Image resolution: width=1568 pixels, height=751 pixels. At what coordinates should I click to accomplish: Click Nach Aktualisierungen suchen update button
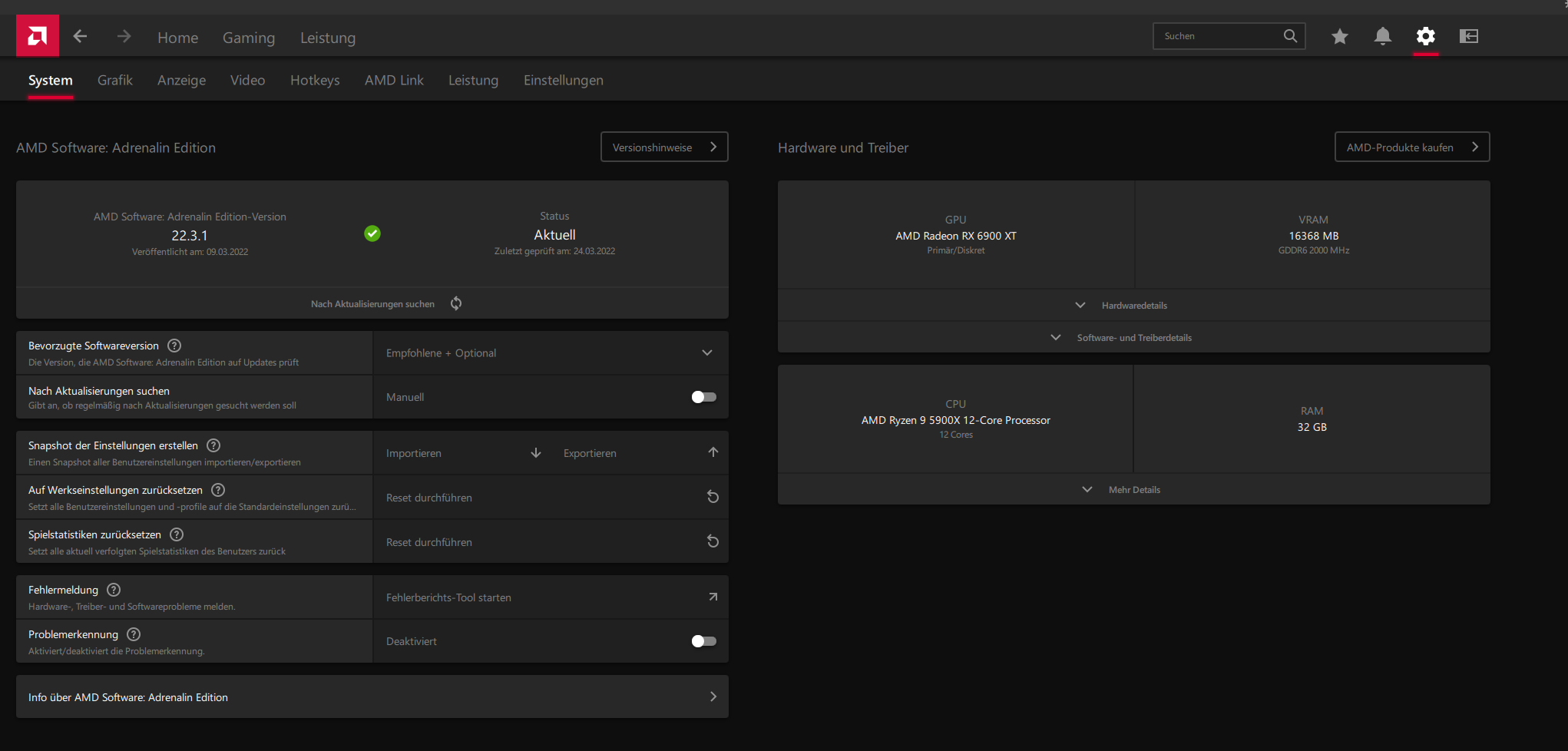[x=372, y=304]
